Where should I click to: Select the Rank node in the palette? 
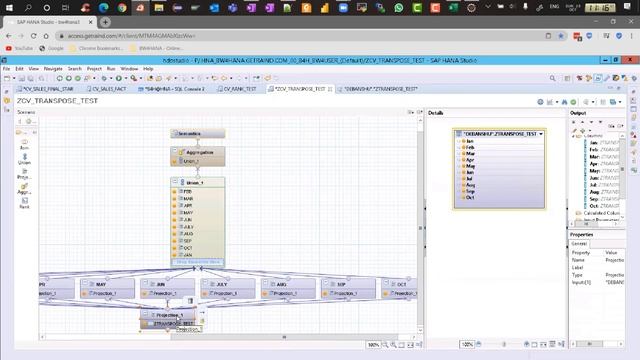24,203
